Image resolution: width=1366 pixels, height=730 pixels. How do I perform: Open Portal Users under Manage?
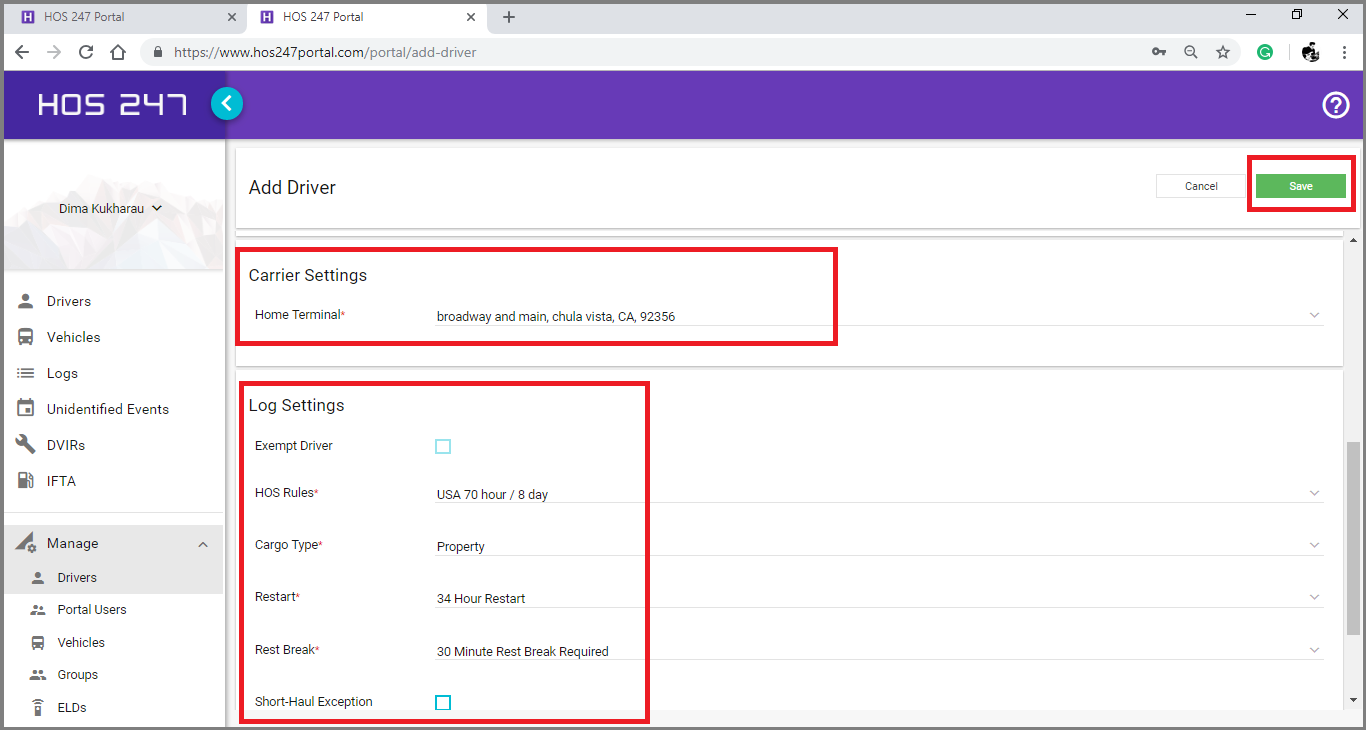coord(92,610)
